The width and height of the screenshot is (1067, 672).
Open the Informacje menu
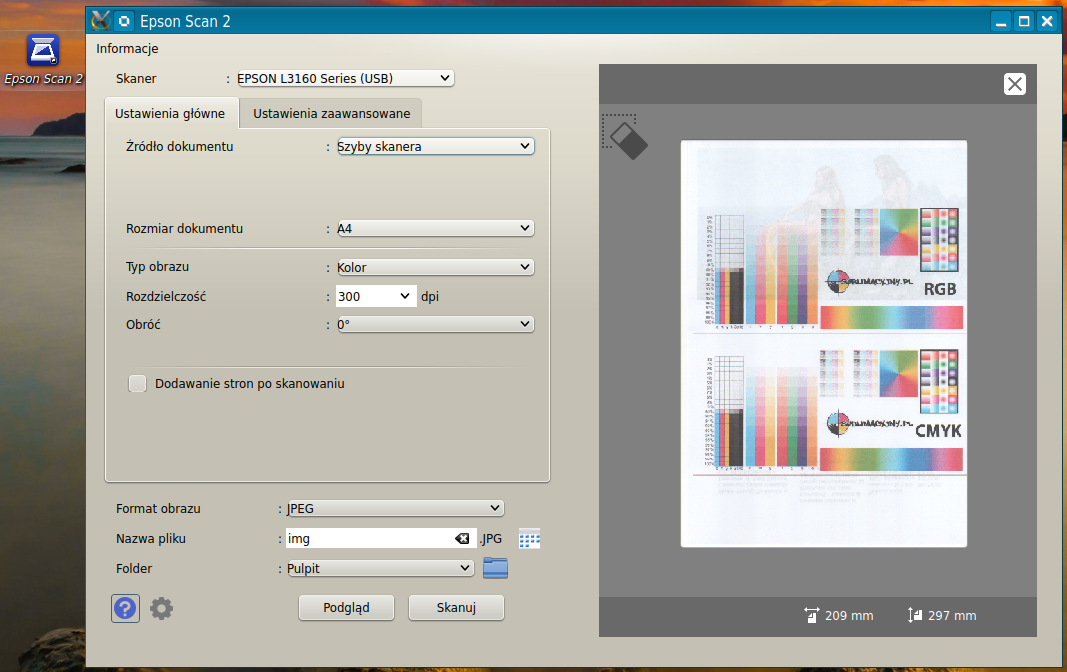(x=127, y=48)
